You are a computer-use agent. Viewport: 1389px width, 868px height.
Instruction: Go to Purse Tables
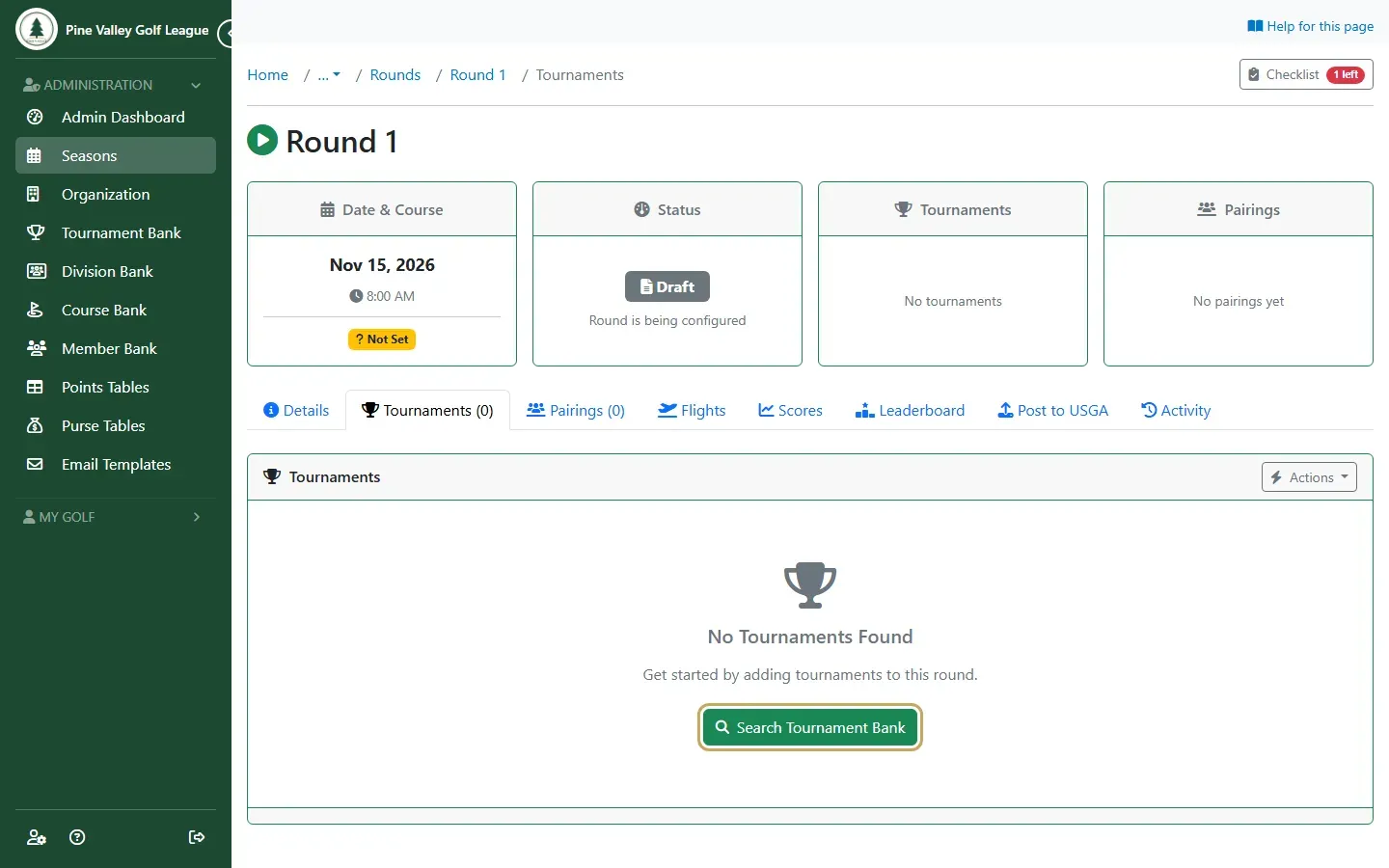(116, 425)
